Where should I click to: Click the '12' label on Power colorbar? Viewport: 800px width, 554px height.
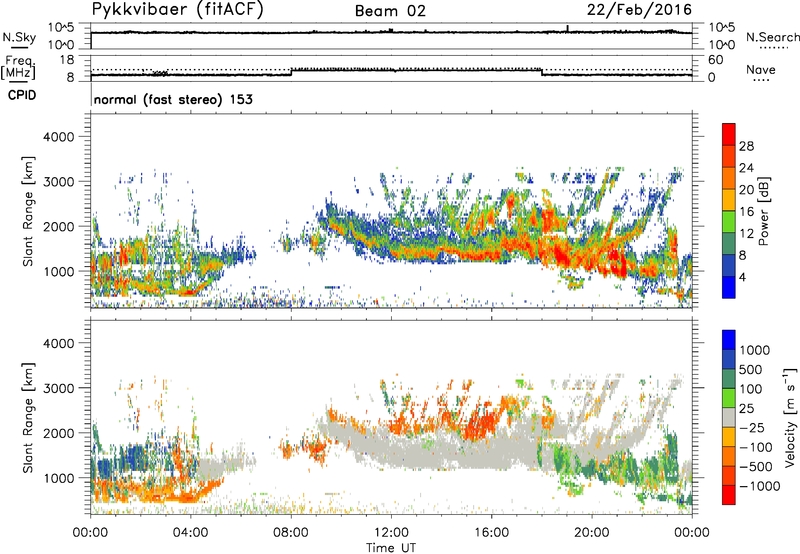pyautogui.click(x=746, y=234)
